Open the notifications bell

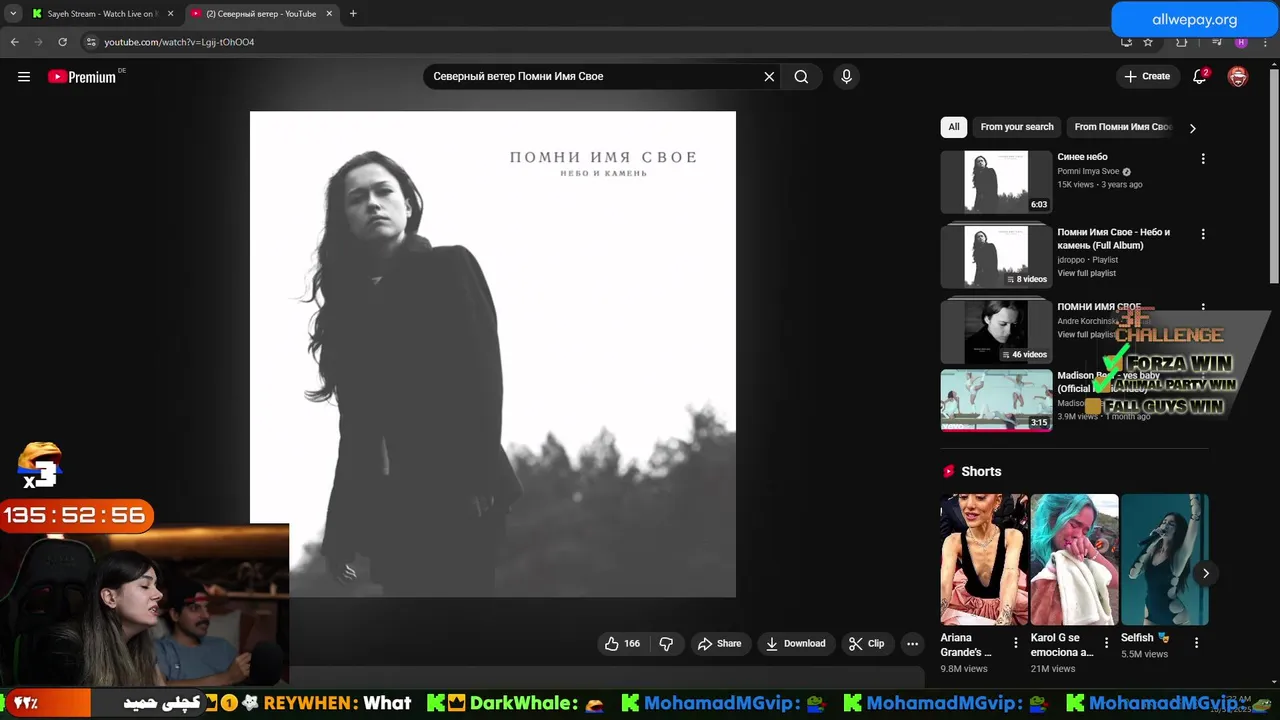pyautogui.click(x=1200, y=77)
